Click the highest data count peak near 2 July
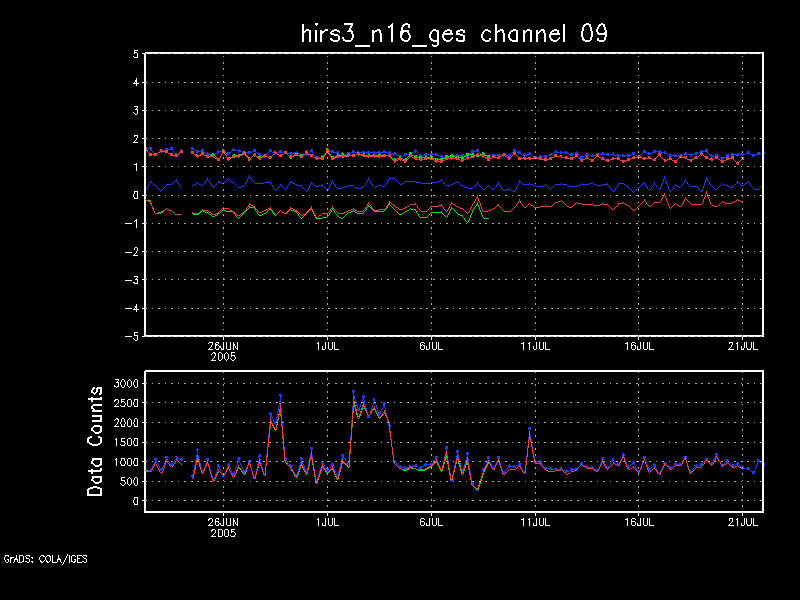 click(x=353, y=392)
